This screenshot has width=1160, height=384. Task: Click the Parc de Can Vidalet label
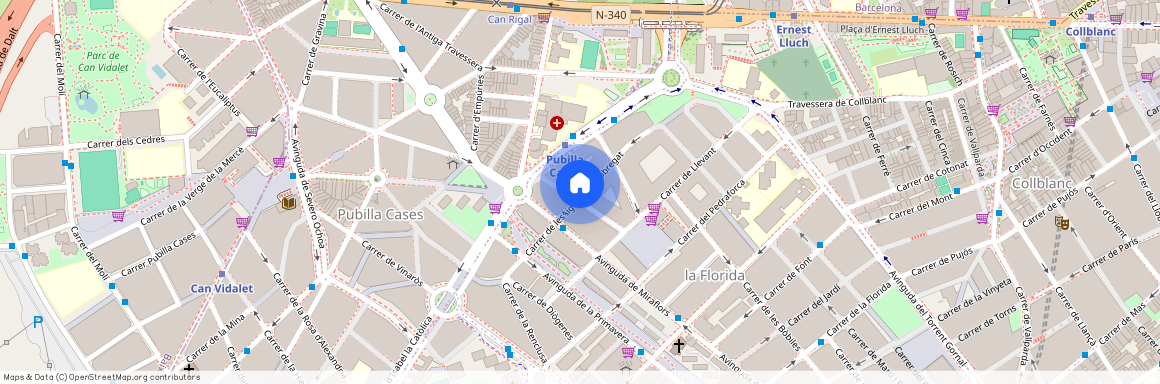click(x=104, y=61)
